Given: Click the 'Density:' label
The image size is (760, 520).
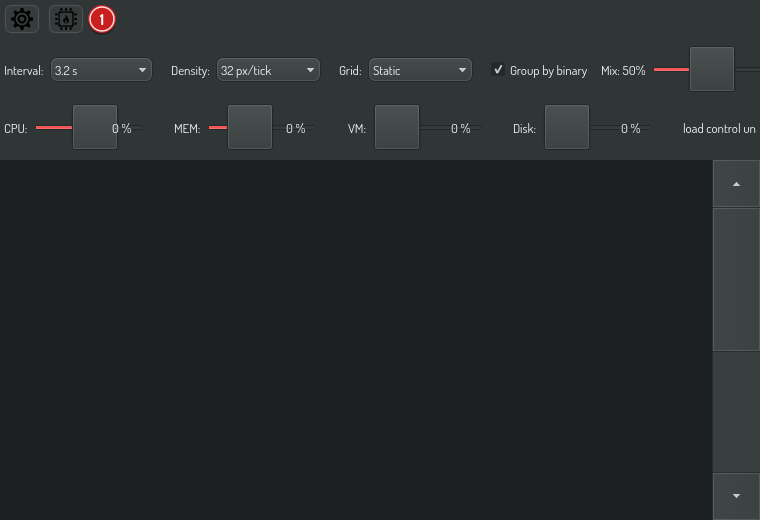Looking at the screenshot, I should pos(190,71).
